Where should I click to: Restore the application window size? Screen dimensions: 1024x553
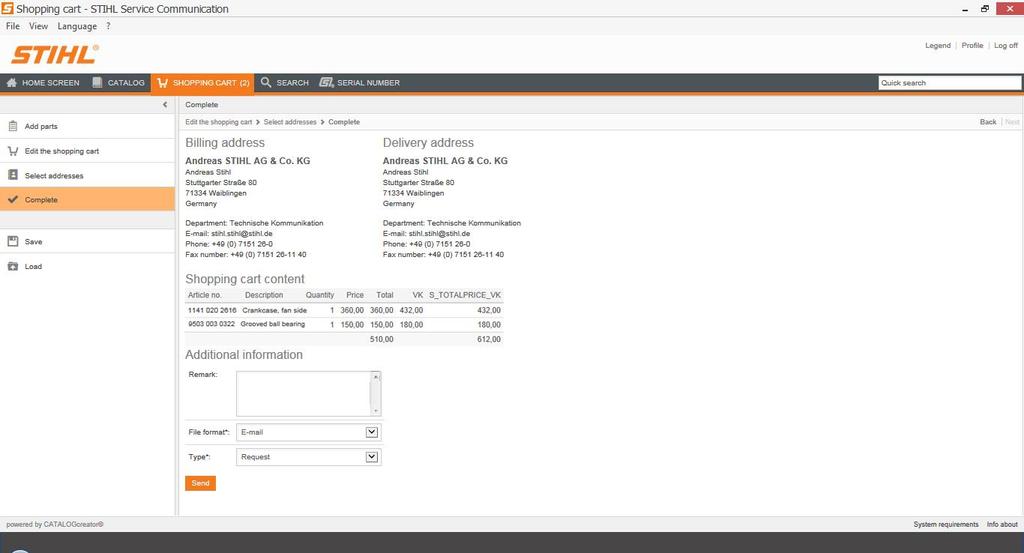[x=985, y=8]
